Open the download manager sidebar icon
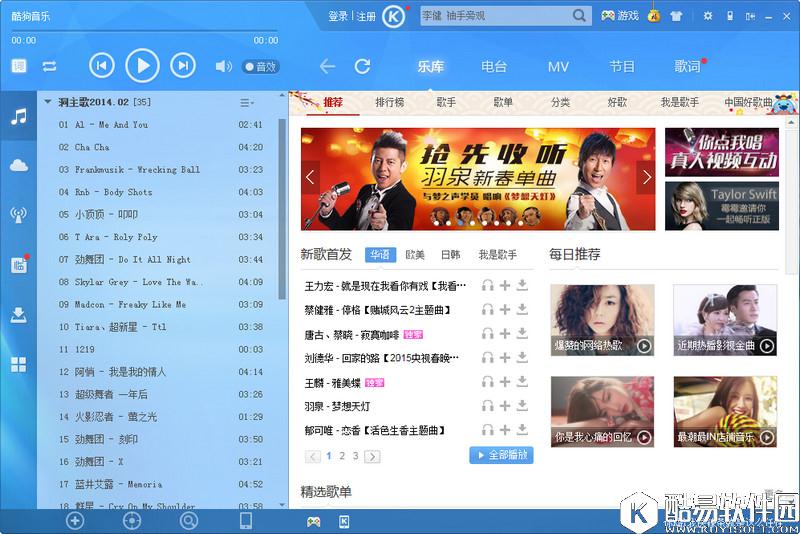 click(x=18, y=315)
